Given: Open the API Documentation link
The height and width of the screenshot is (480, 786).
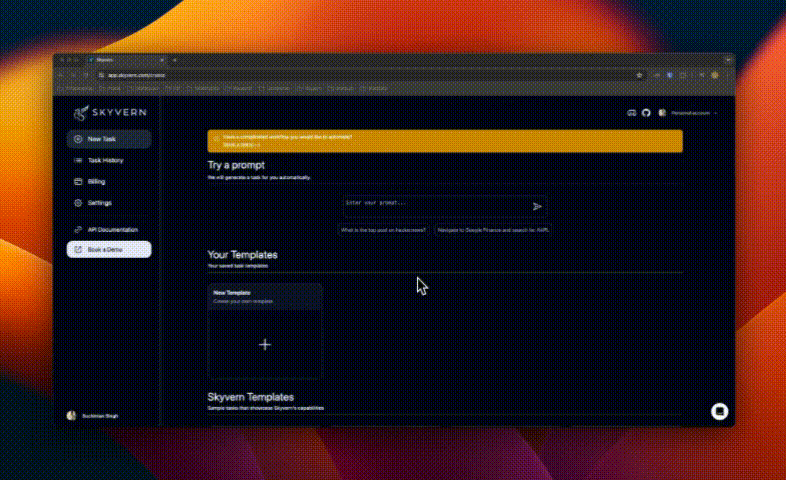Looking at the screenshot, I should point(108,229).
